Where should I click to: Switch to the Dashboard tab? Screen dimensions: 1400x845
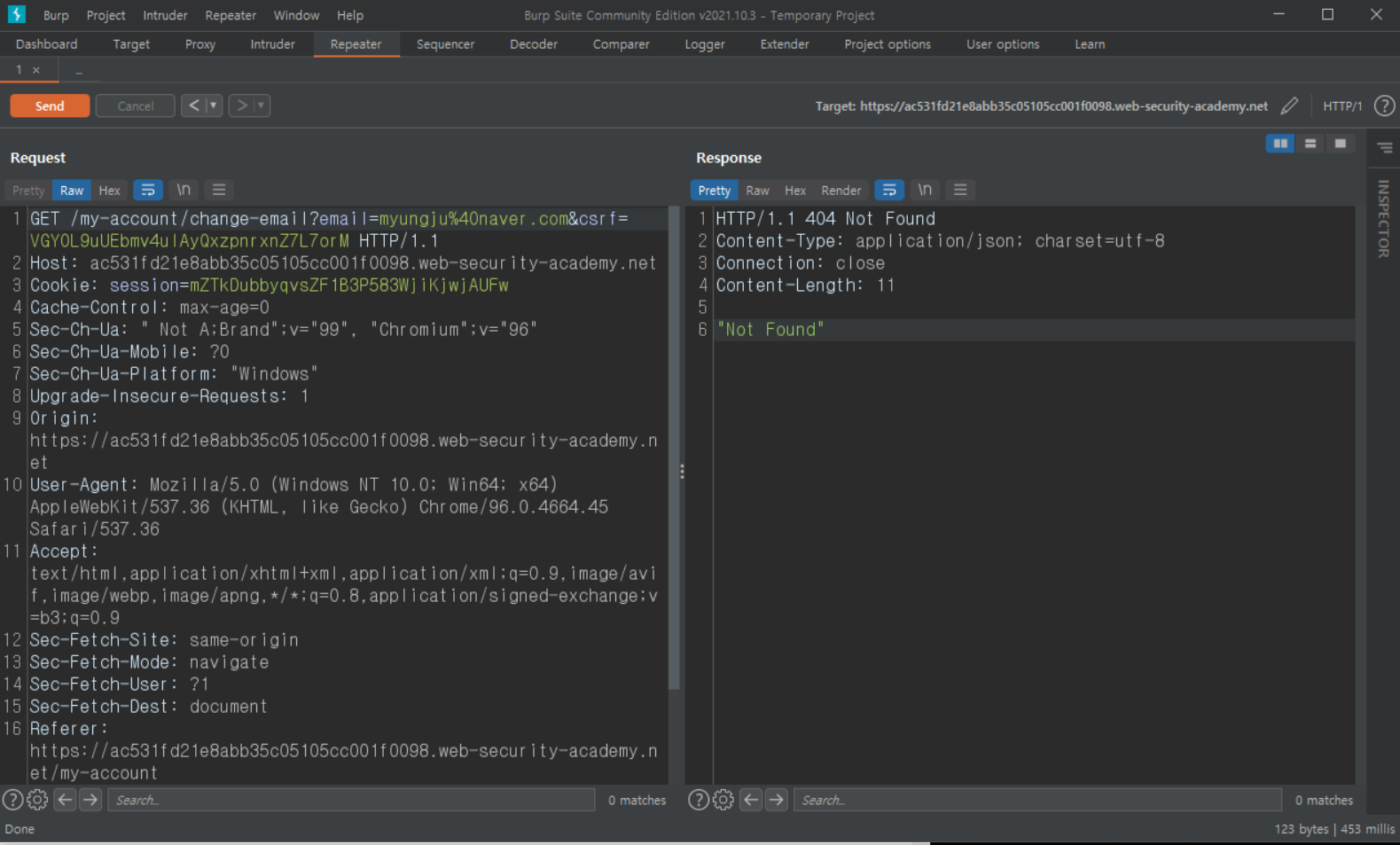tap(47, 44)
